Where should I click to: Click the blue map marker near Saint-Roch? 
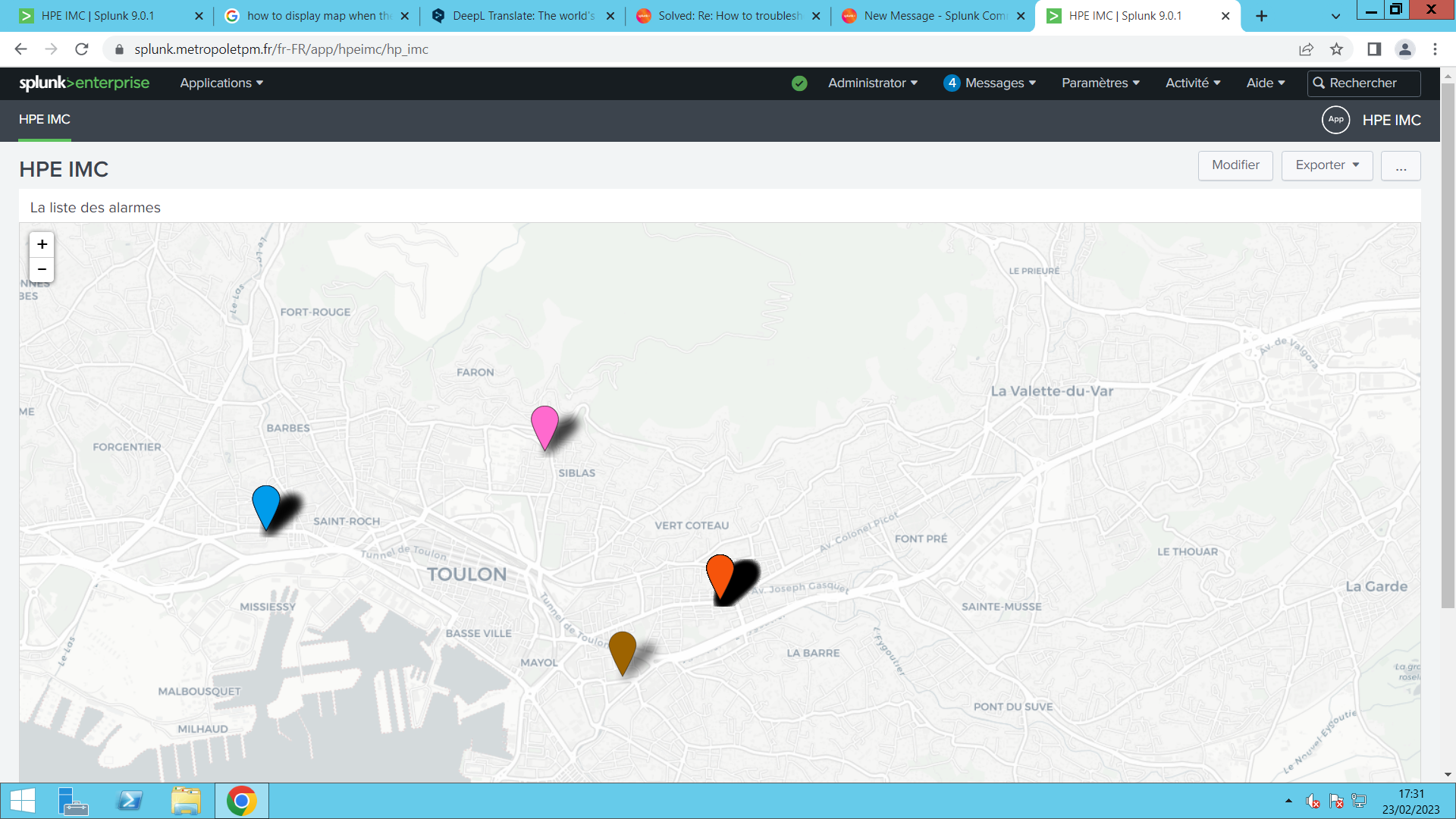pyautogui.click(x=266, y=507)
